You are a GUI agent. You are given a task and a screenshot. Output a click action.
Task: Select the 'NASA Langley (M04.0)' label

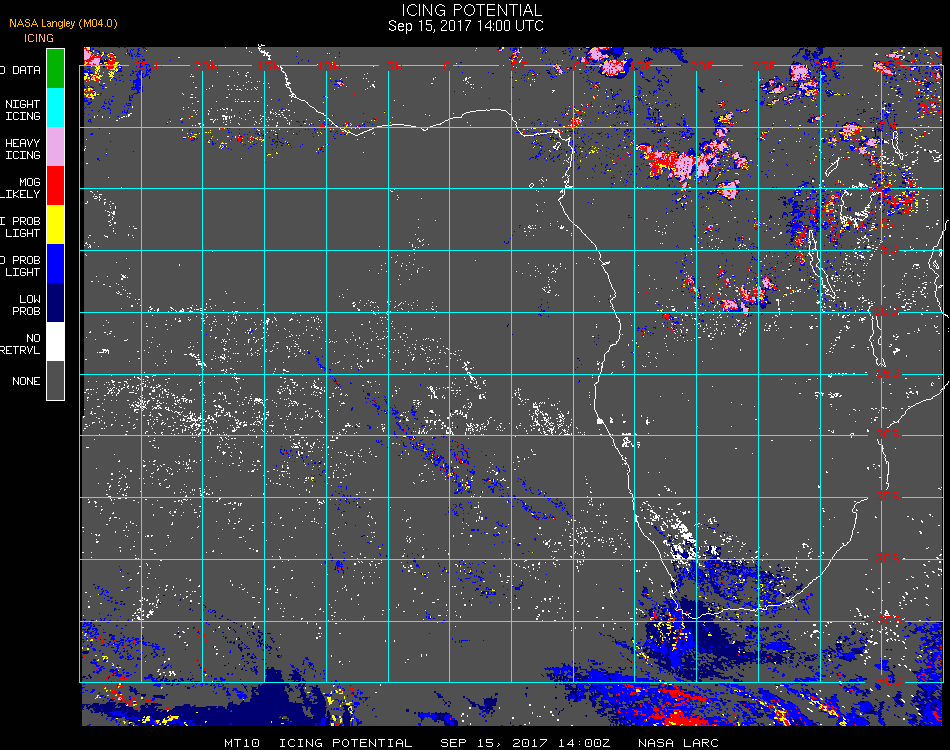point(63,23)
